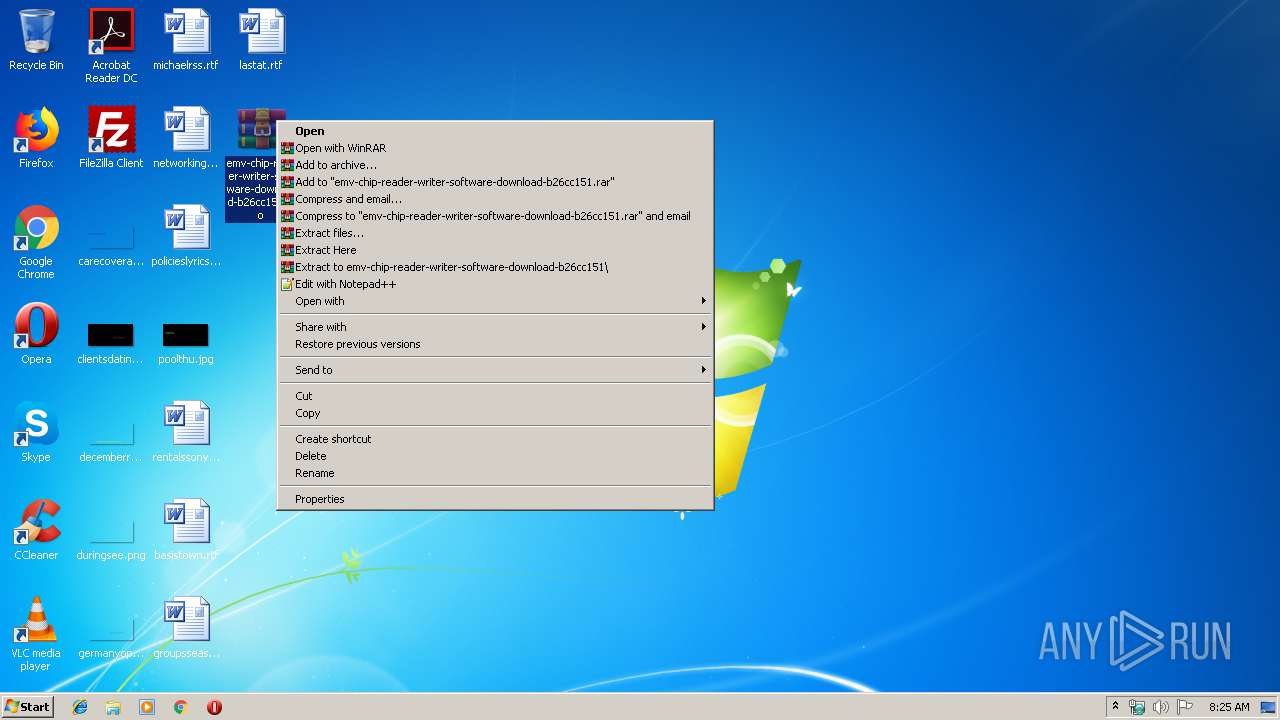Viewport: 1280px width, 720px height.
Task: Select basistown document icon
Action: click(186, 530)
